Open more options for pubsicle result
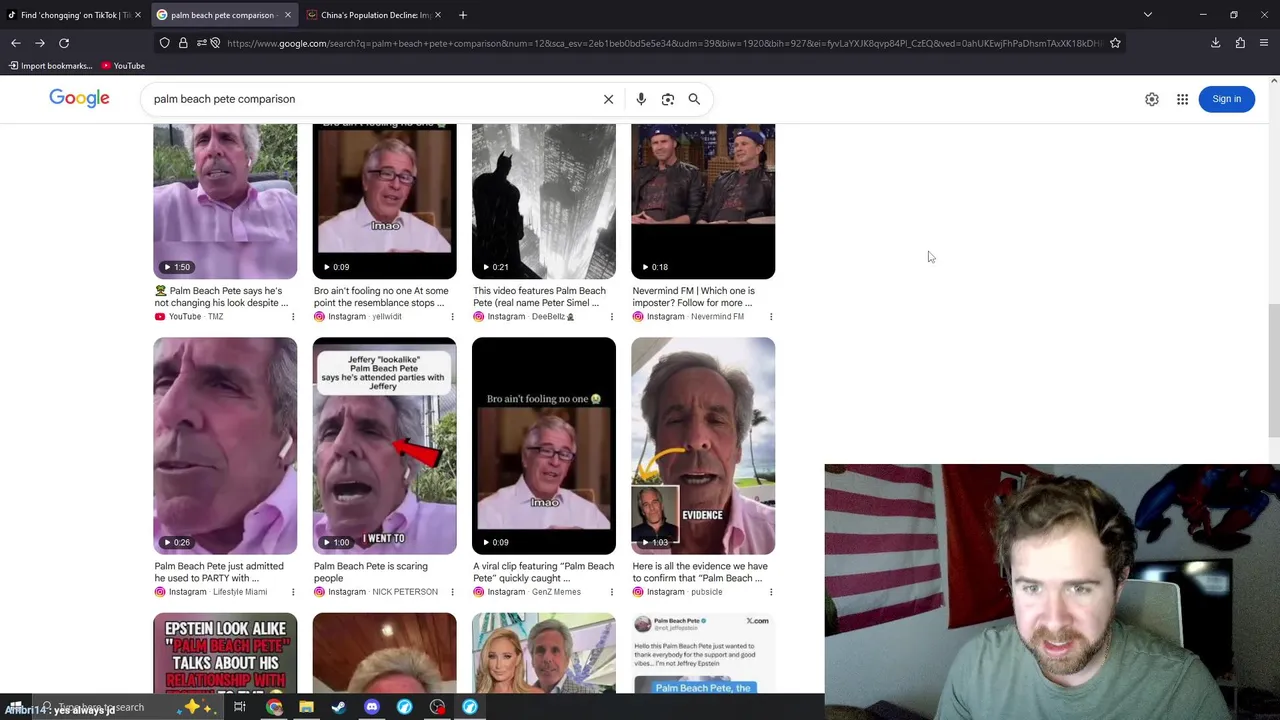The width and height of the screenshot is (1280, 720). 771,592
